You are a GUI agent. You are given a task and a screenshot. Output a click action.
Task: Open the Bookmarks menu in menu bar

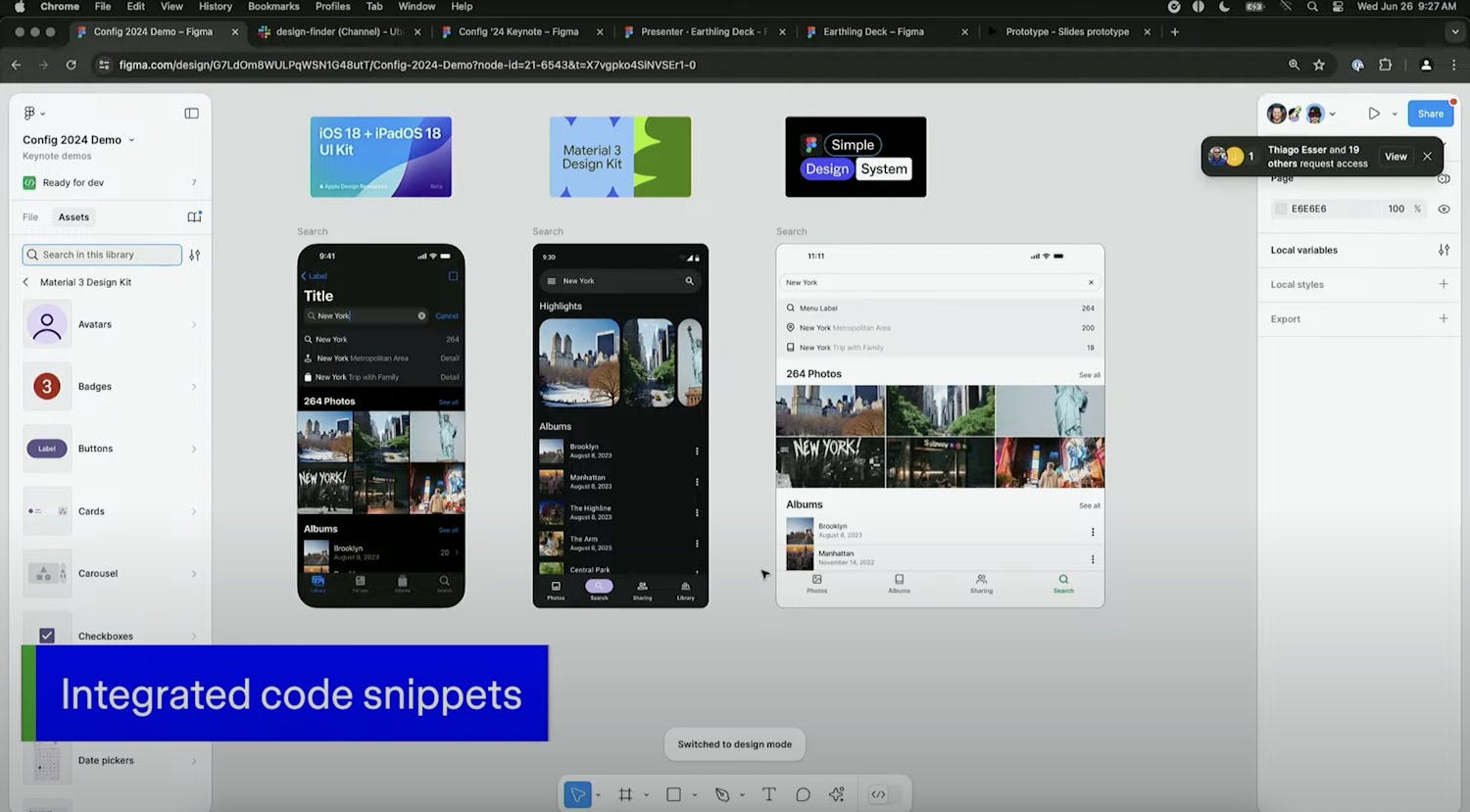click(x=273, y=7)
